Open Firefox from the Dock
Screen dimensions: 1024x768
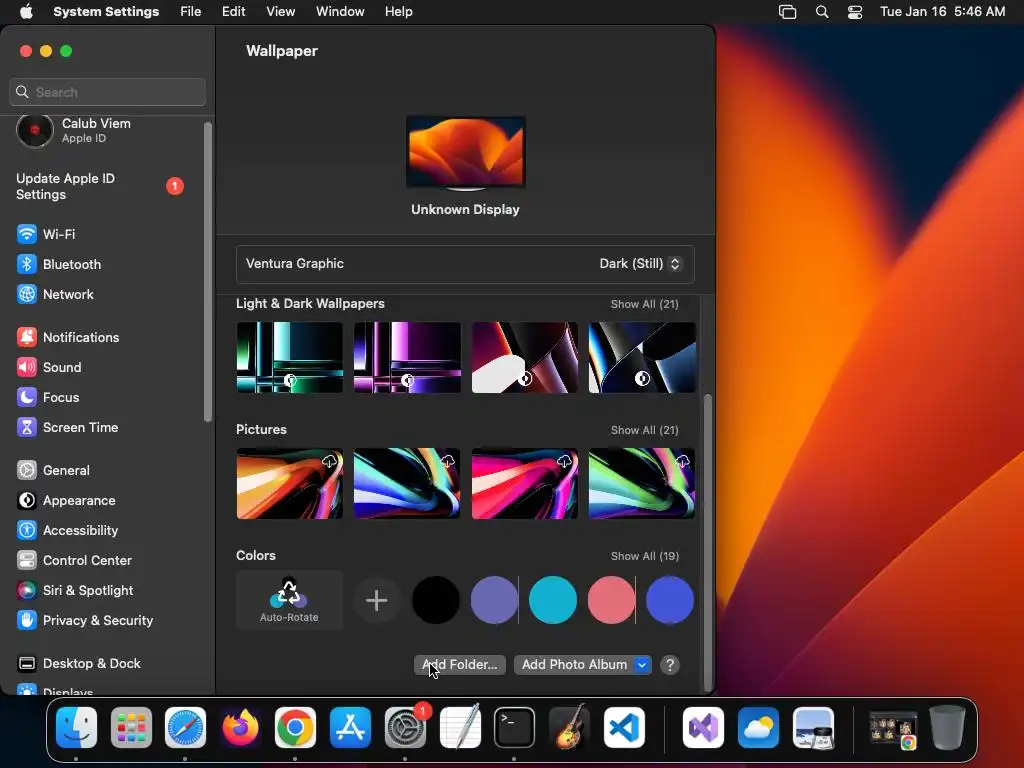(x=240, y=728)
